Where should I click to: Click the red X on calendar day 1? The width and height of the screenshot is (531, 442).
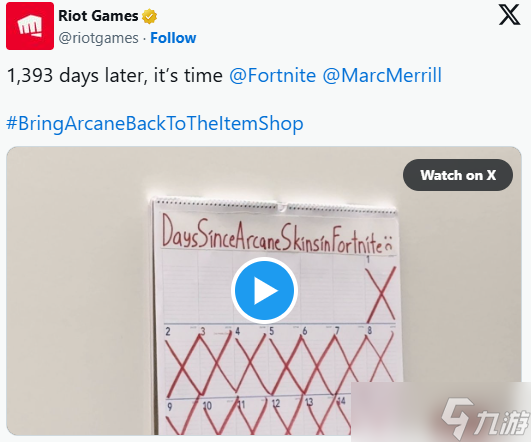381,294
